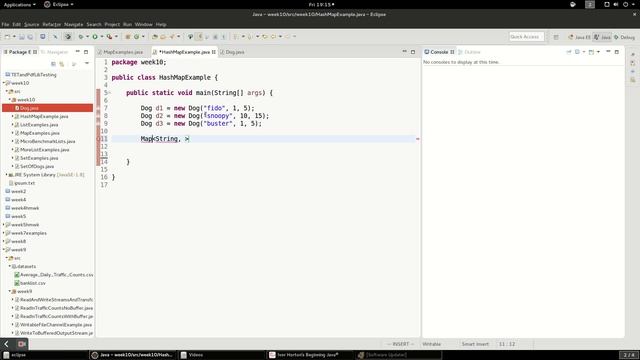Click the Run External Tools icon
Screen dimensions: 640x360
(x=109, y=37)
